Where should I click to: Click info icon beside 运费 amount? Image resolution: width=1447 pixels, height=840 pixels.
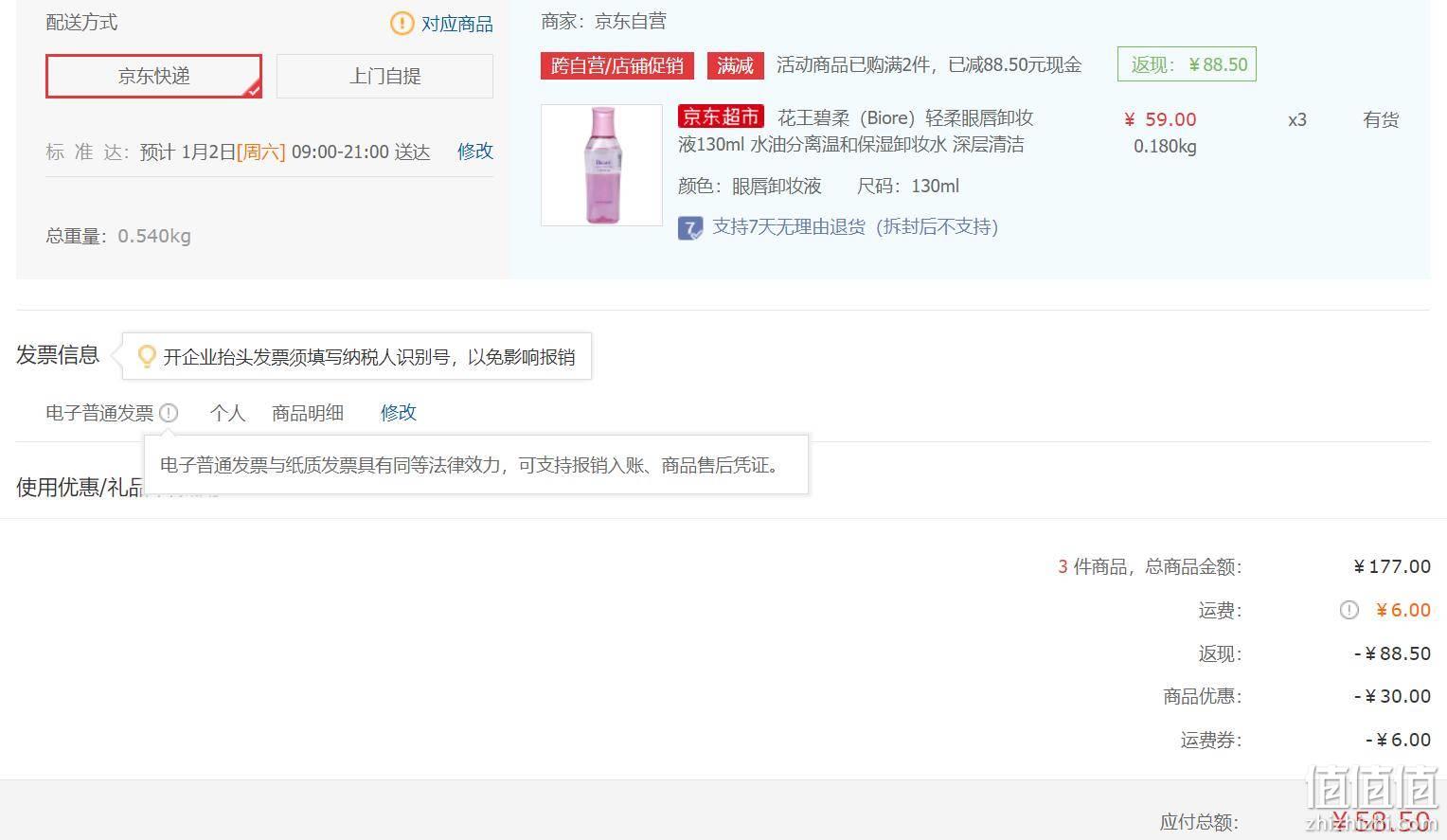tap(1349, 611)
